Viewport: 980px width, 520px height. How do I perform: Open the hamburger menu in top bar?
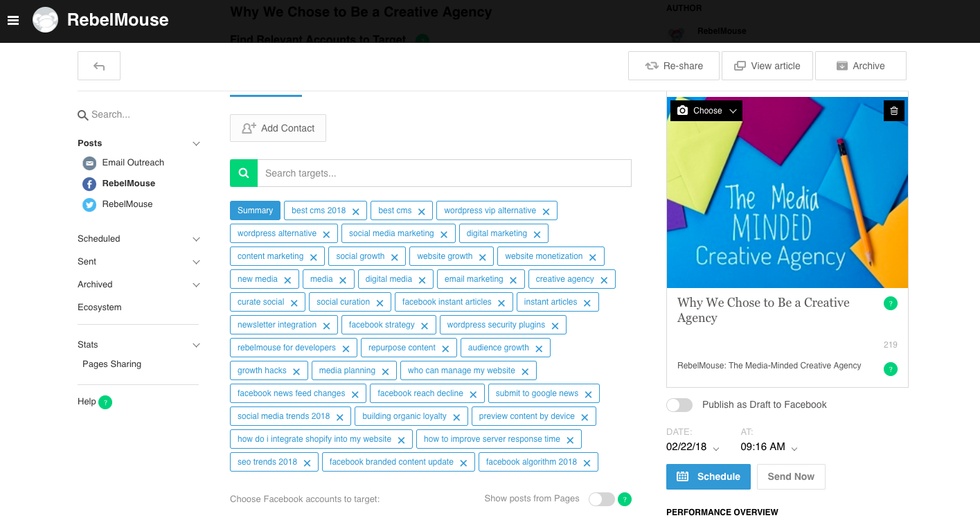pos(13,20)
